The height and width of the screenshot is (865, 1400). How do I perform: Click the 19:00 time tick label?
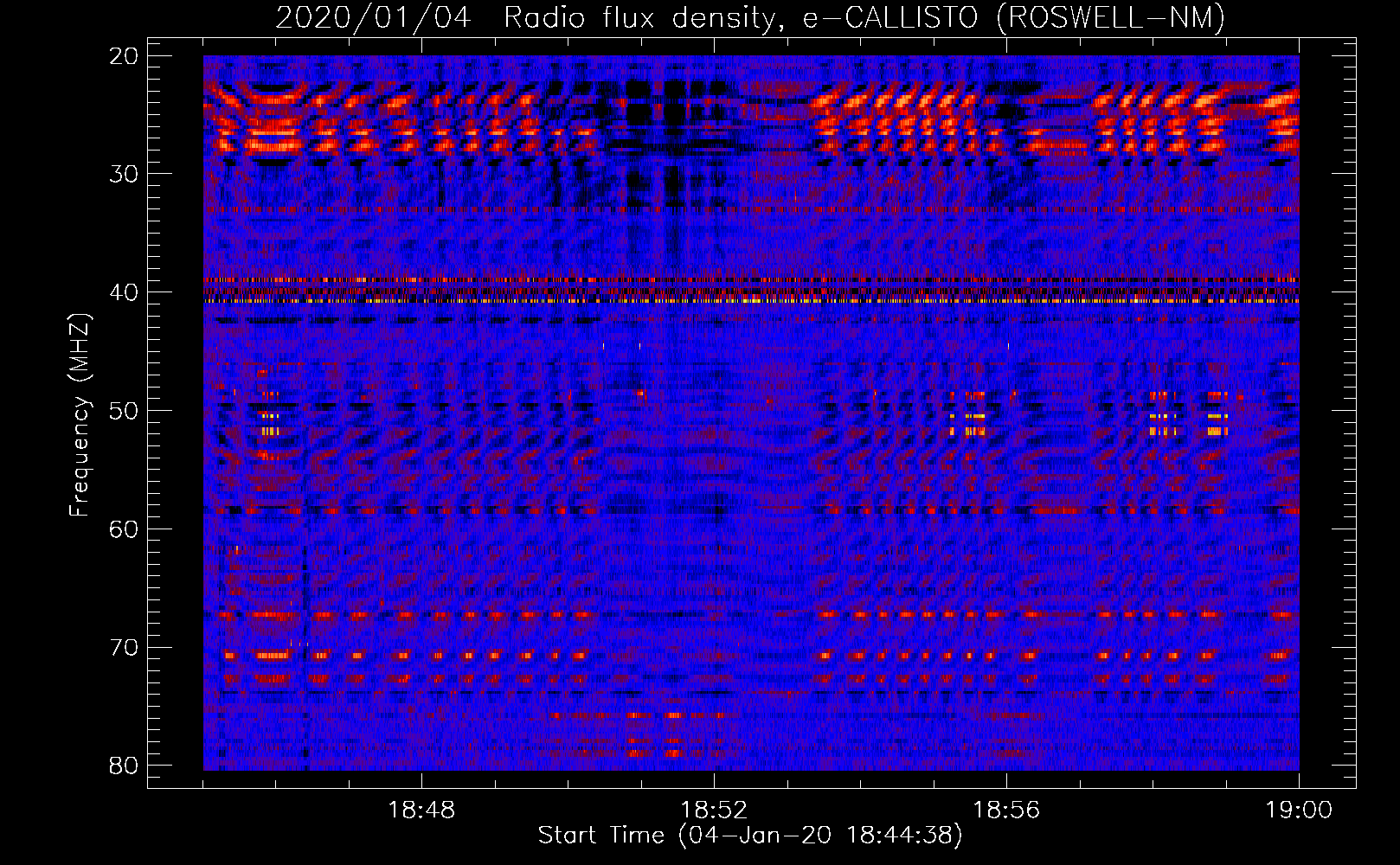coord(1299,811)
